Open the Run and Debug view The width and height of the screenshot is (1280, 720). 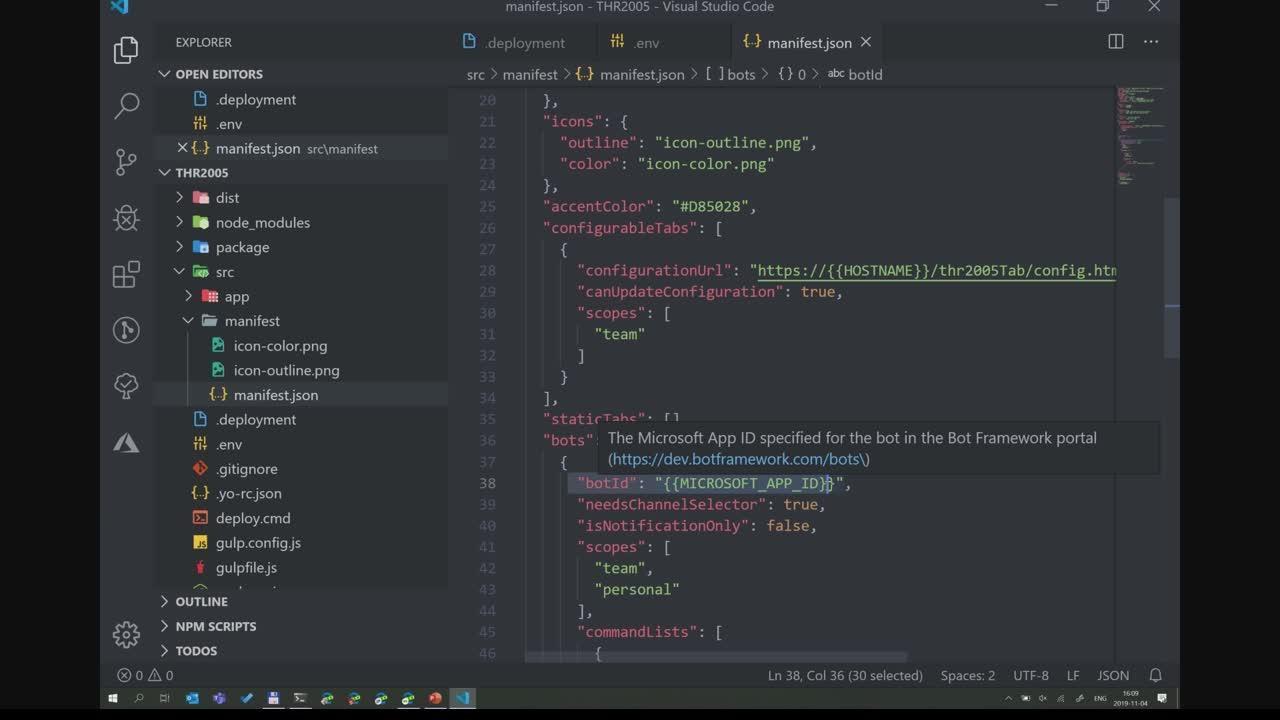[126, 218]
